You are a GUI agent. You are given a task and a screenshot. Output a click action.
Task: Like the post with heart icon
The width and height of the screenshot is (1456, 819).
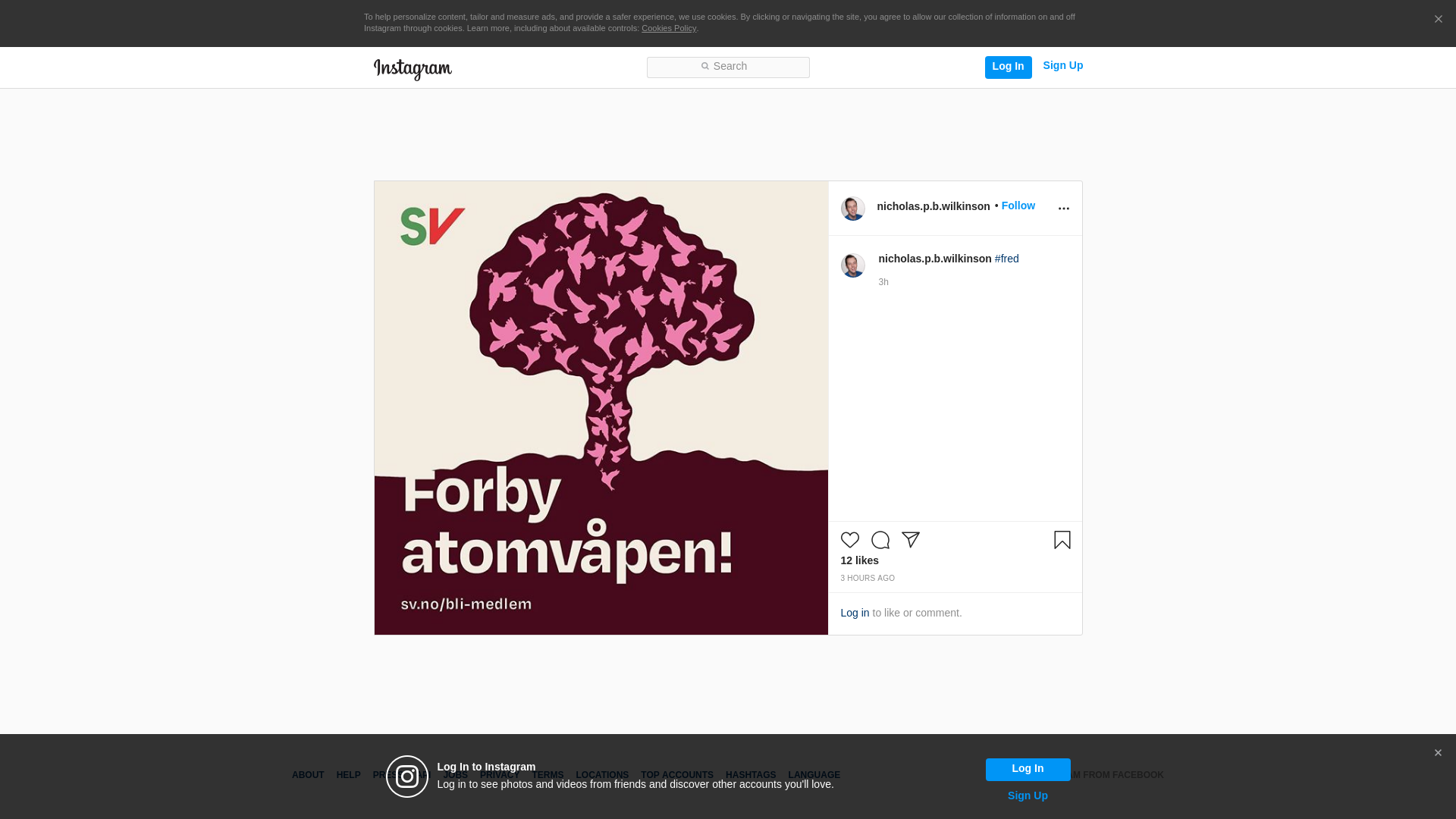point(849,540)
